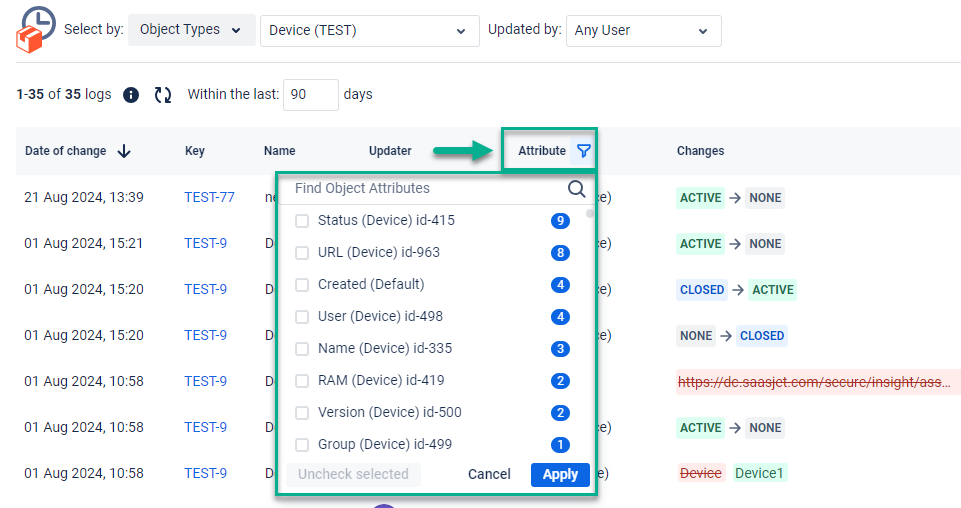Image resolution: width=961 pixels, height=508 pixels.
Task: Click the Key column header
Action: pyautogui.click(x=195, y=151)
